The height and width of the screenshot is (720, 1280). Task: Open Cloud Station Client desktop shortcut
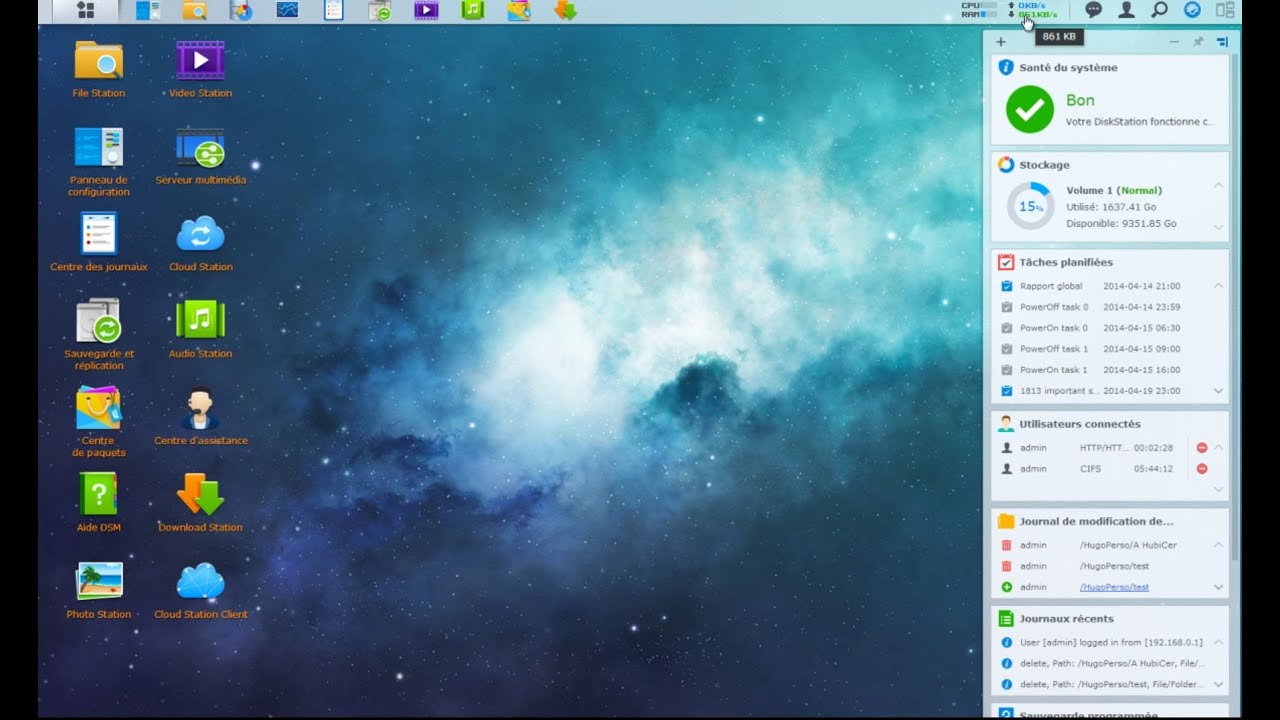(x=200, y=590)
